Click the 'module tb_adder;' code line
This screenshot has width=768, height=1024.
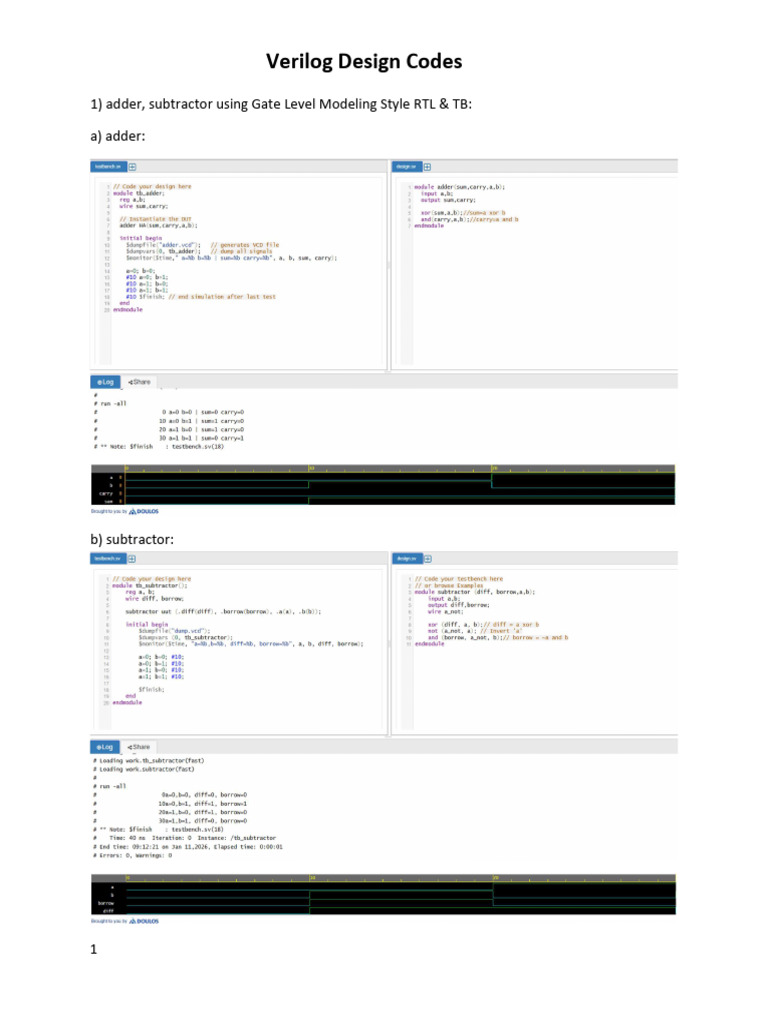coord(138,193)
